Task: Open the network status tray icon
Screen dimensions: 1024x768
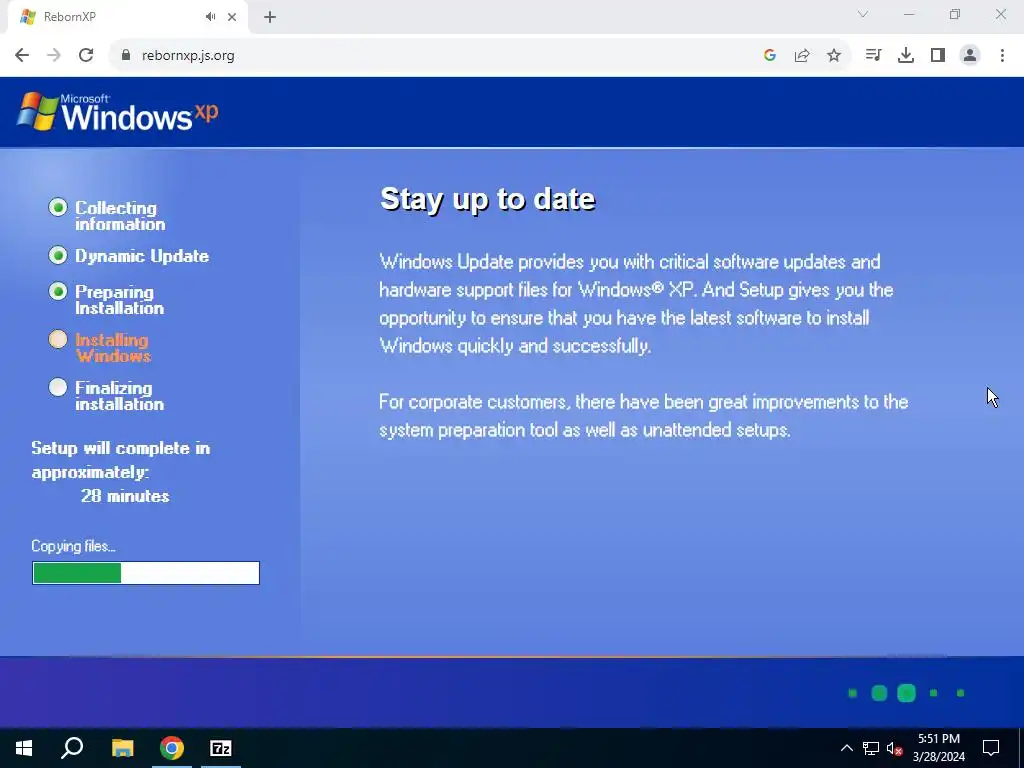Action: point(871,748)
